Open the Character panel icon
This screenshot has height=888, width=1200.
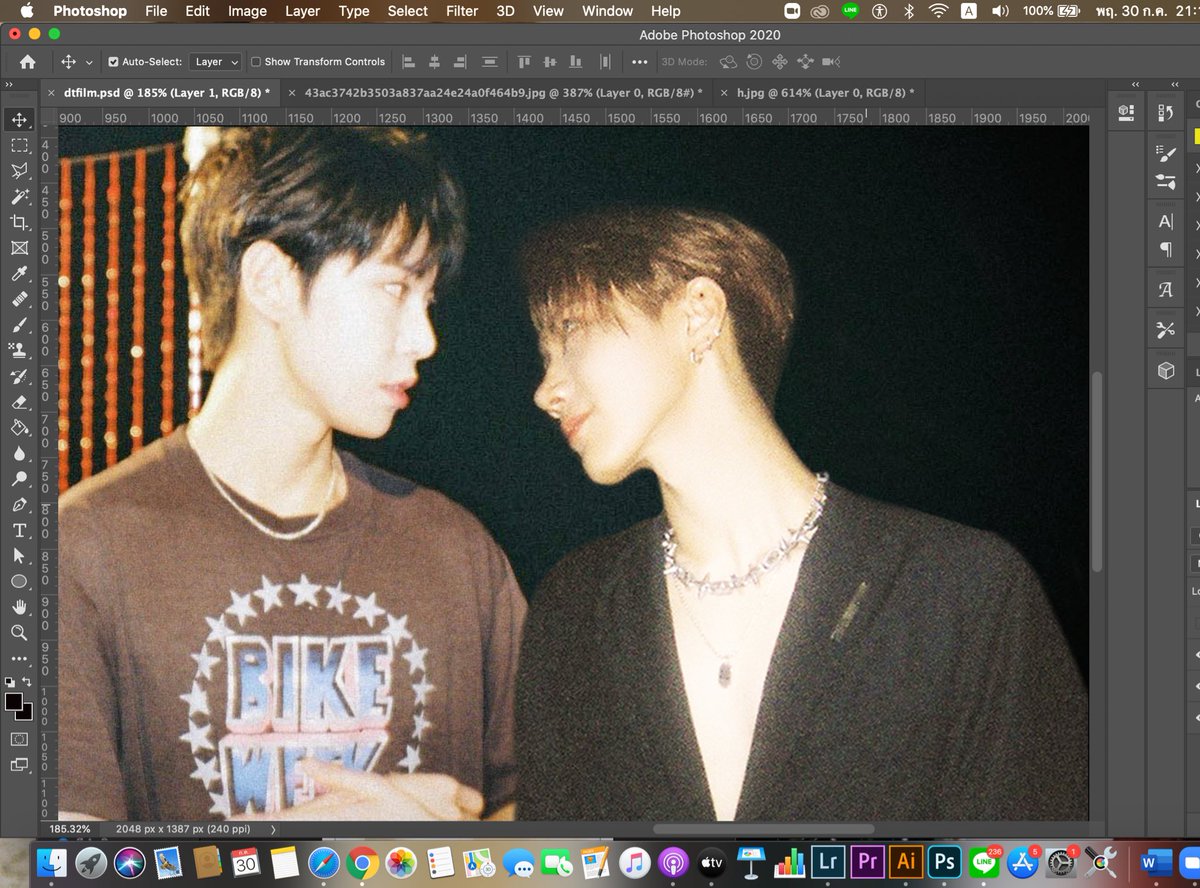coord(1165,221)
